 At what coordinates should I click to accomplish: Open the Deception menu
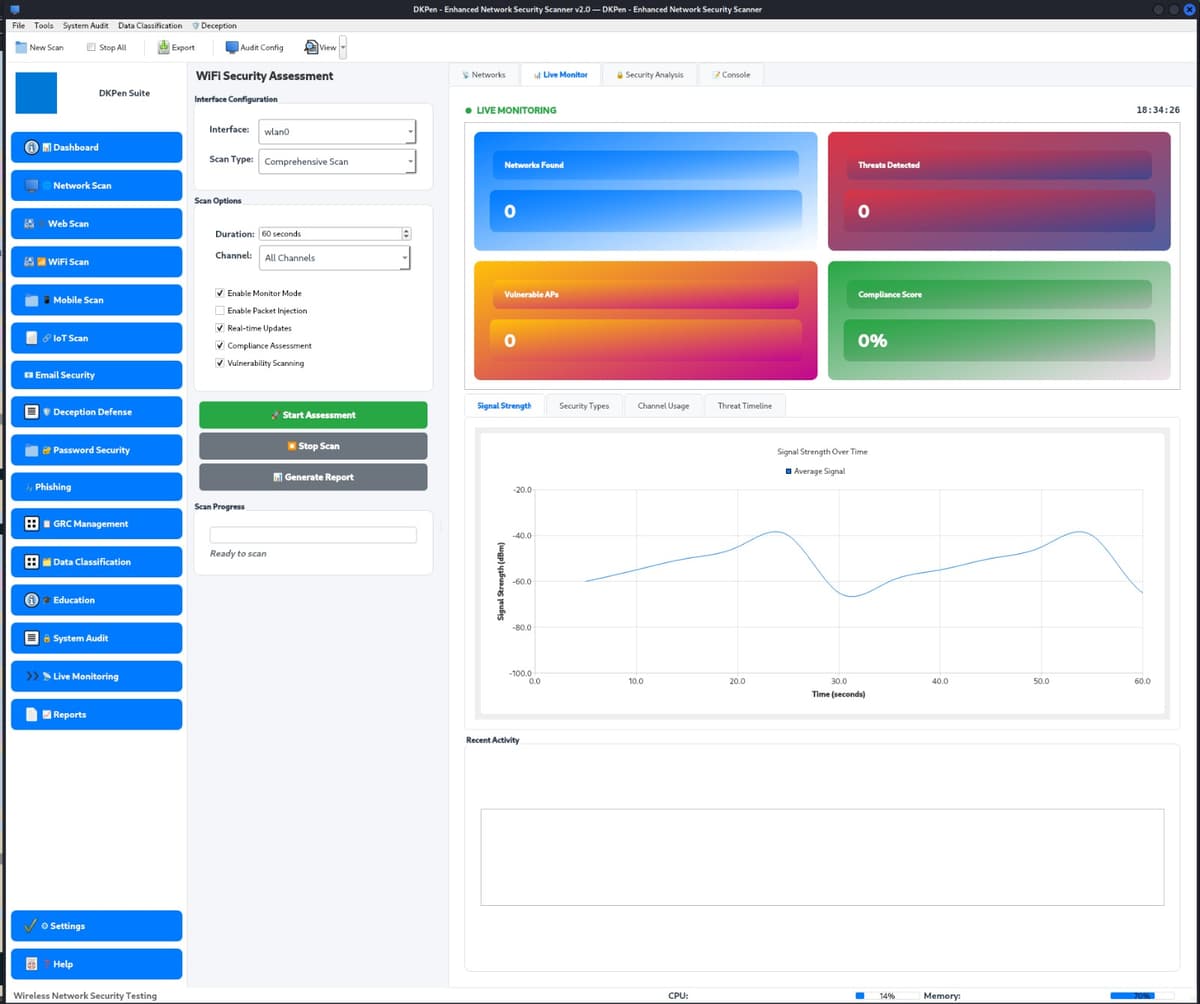tap(214, 25)
